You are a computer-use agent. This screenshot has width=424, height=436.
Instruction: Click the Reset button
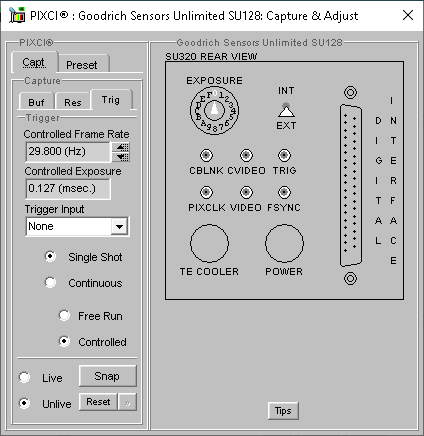(x=98, y=402)
